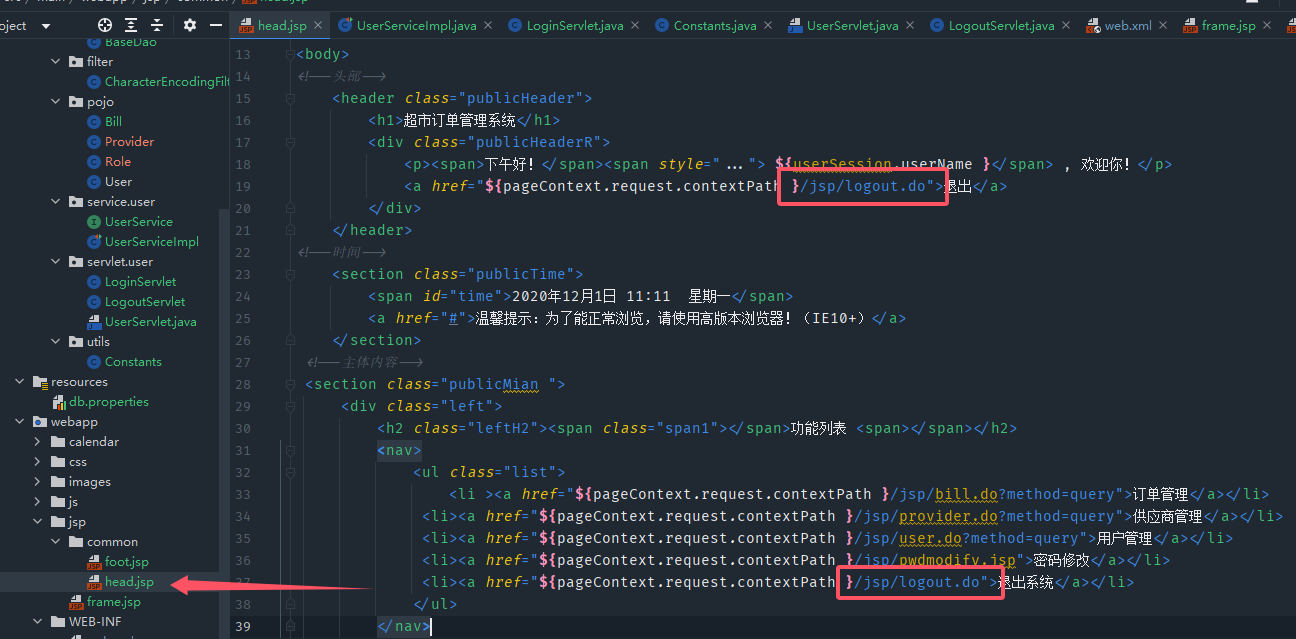Close the LoginServlet.java tab

click(636, 26)
